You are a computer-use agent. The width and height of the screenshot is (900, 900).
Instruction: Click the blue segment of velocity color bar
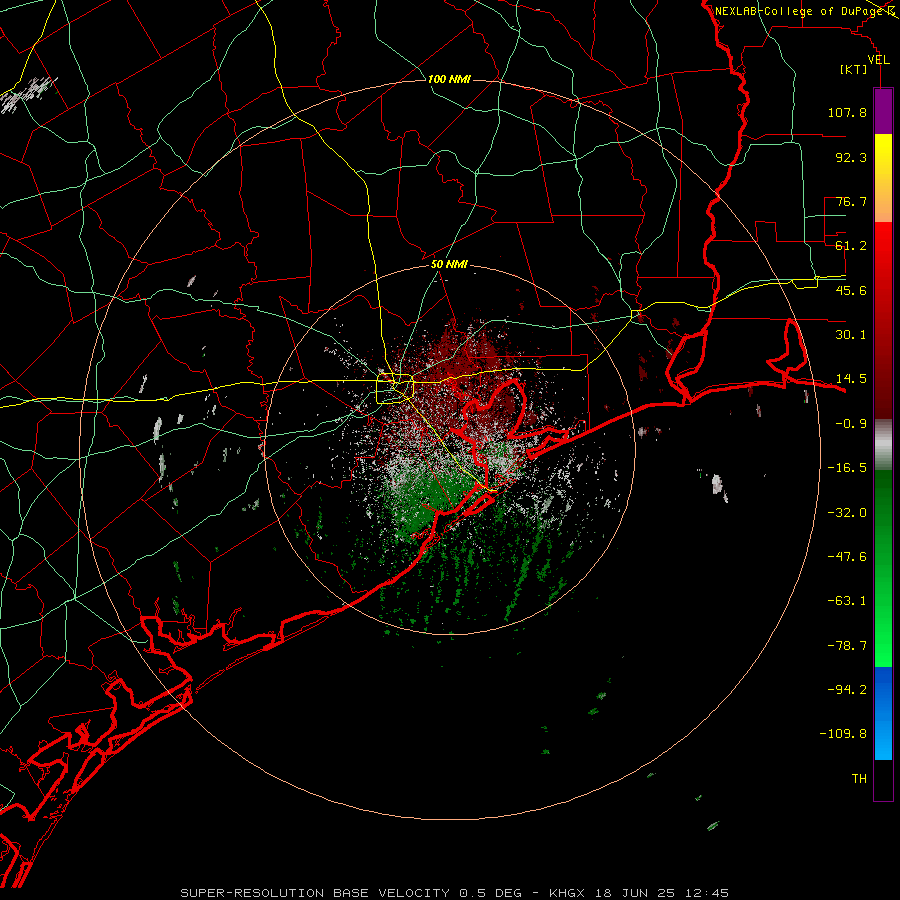coord(883,713)
